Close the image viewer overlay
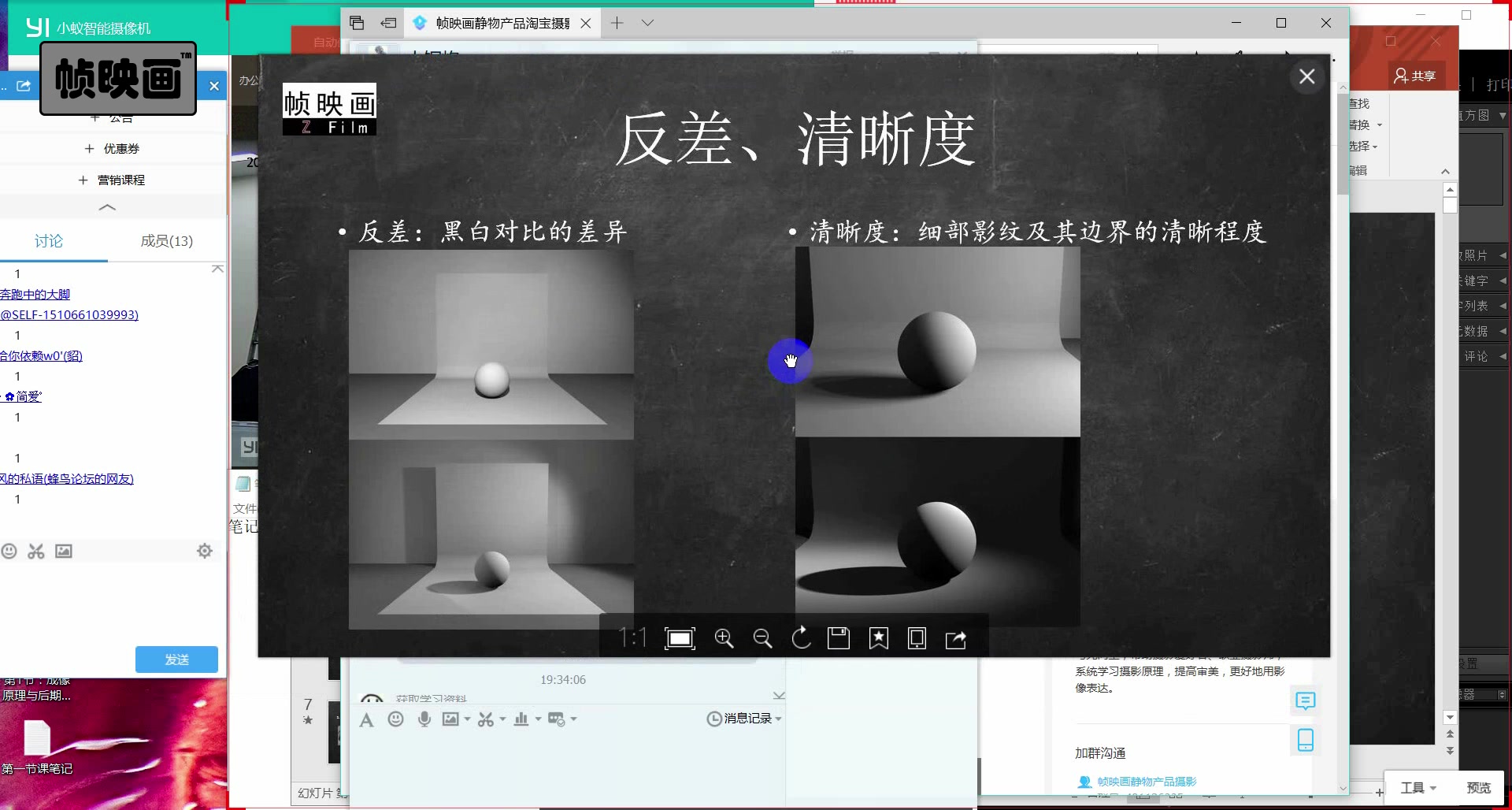The height and width of the screenshot is (810, 1512). click(x=1307, y=76)
